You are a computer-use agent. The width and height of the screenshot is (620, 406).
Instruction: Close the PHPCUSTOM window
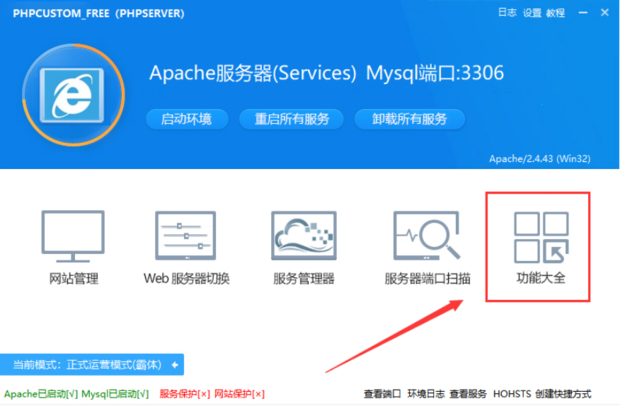point(605,13)
